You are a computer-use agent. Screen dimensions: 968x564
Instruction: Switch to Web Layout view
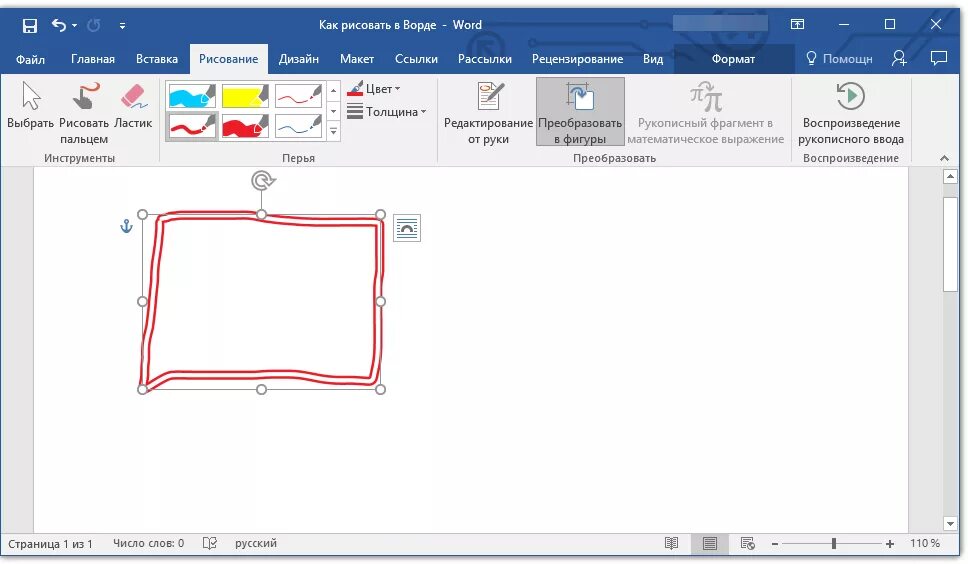pyautogui.click(x=748, y=544)
